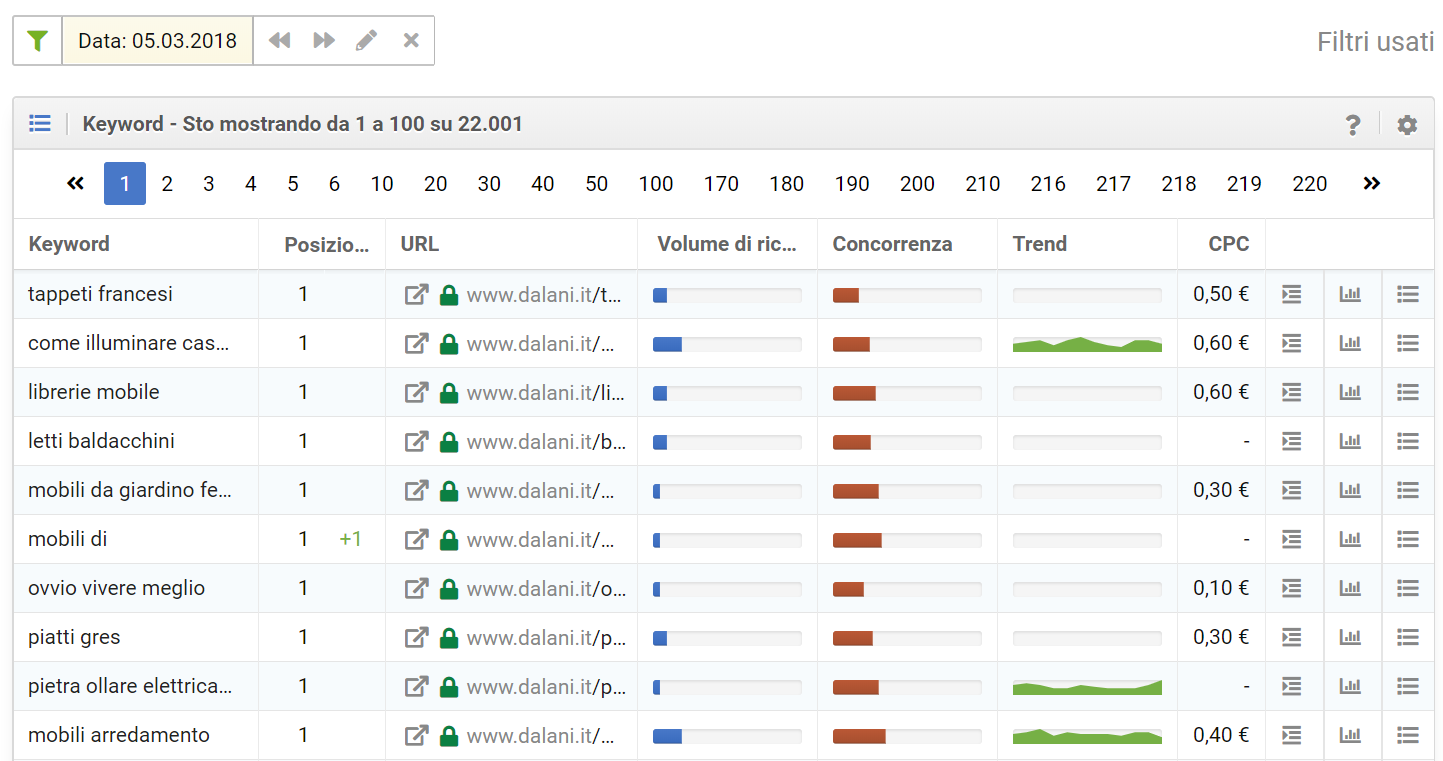Screen dimensions: 1443x761
Task: Select page 200 in pagination
Action: point(917,184)
